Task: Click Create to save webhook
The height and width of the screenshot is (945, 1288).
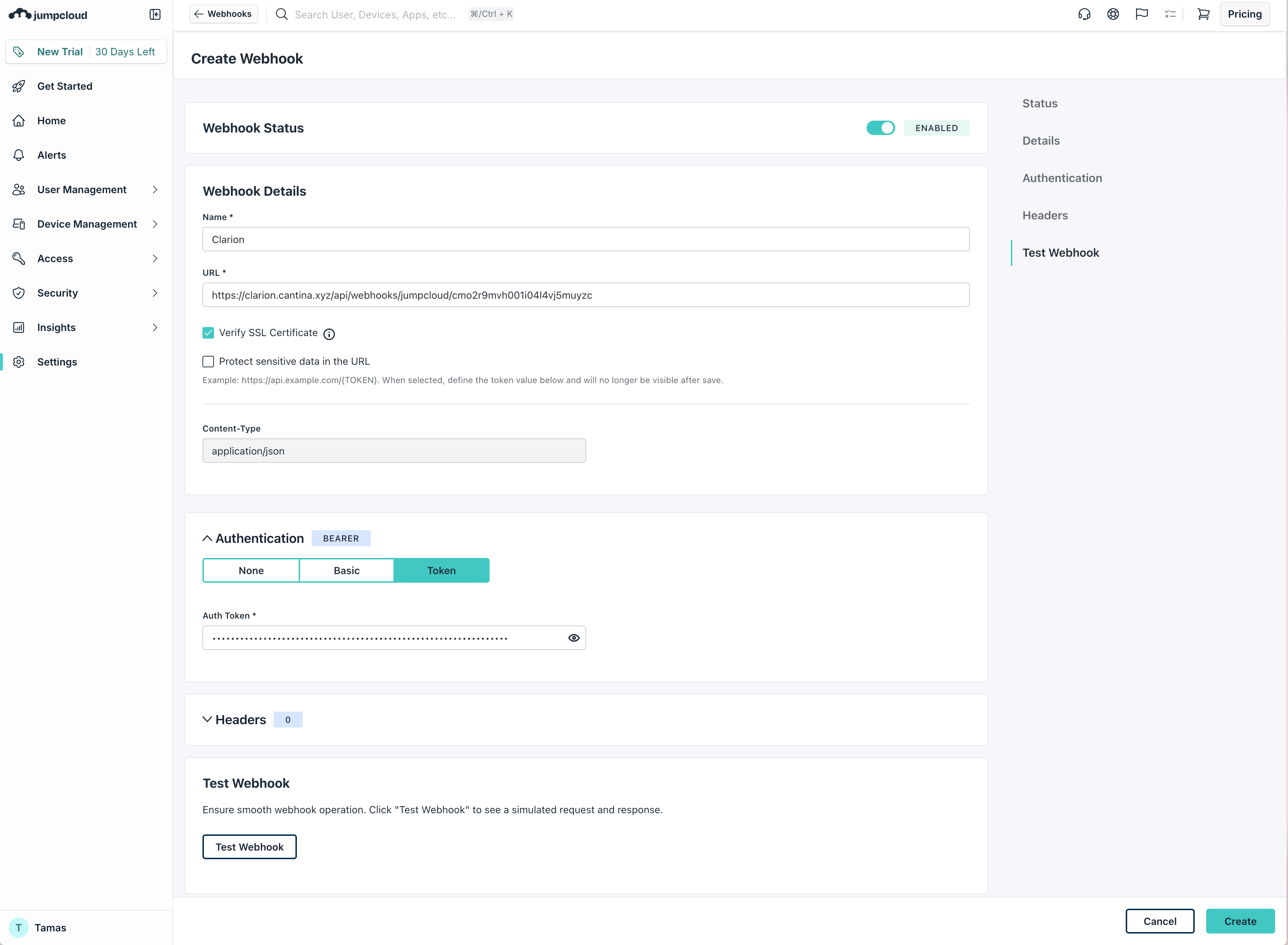Action: click(1240, 921)
